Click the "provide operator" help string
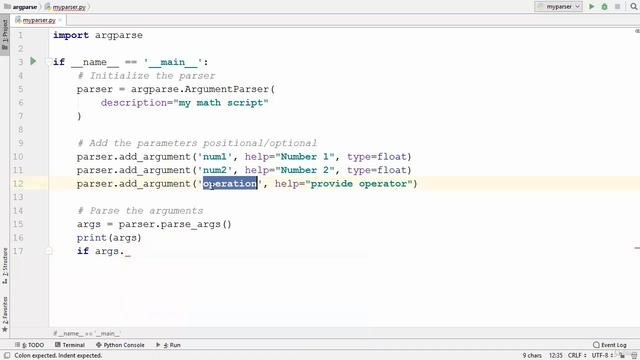This screenshot has width=640, height=360. pyautogui.click(x=359, y=184)
